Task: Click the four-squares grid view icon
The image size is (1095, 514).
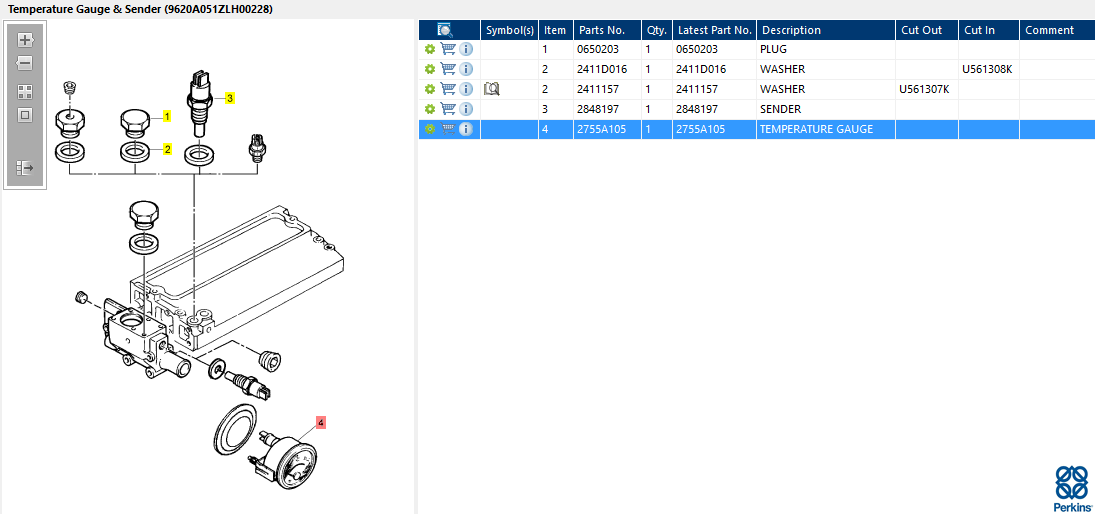Action: (x=25, y=91)
